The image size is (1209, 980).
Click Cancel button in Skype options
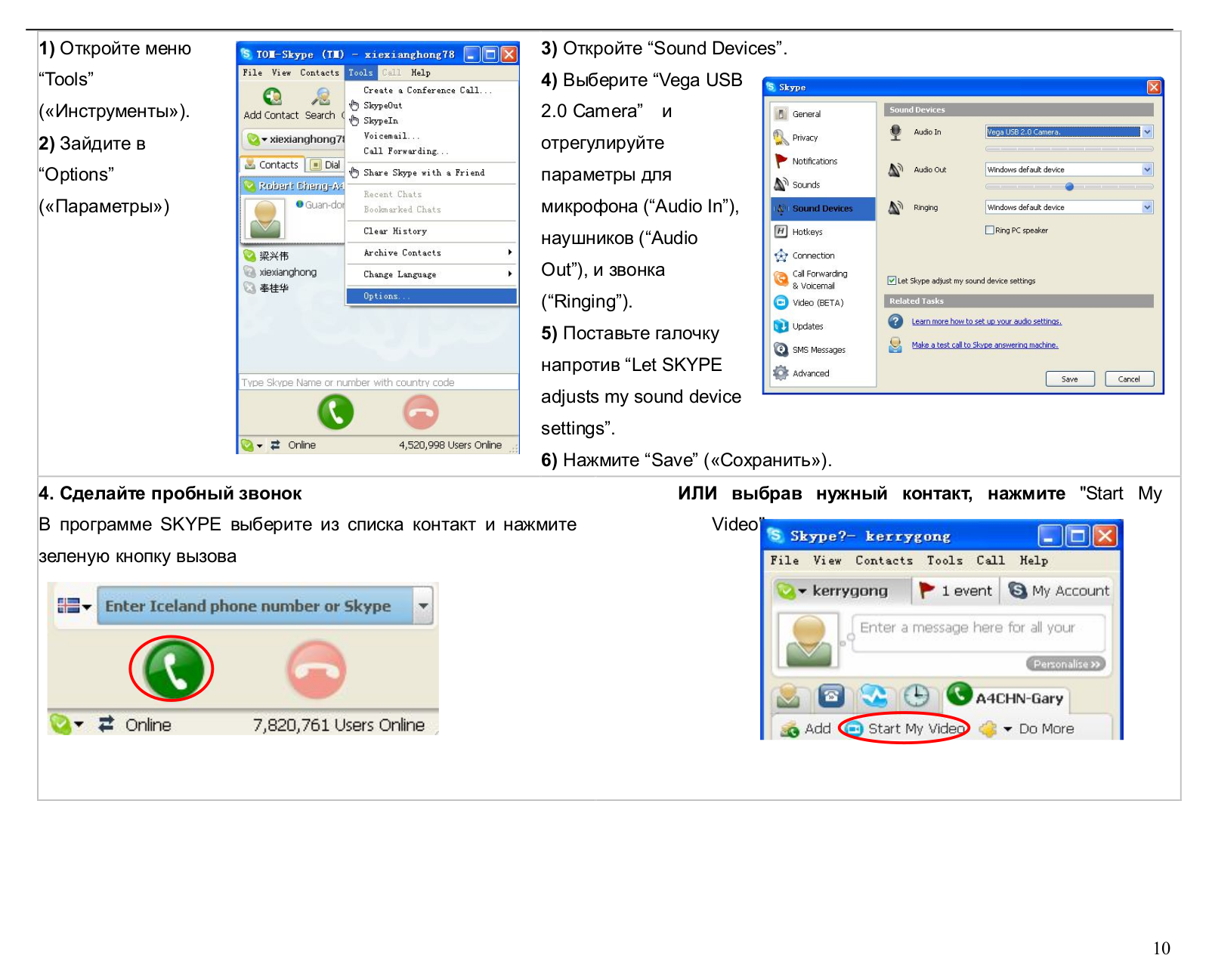pos(1130,379)
